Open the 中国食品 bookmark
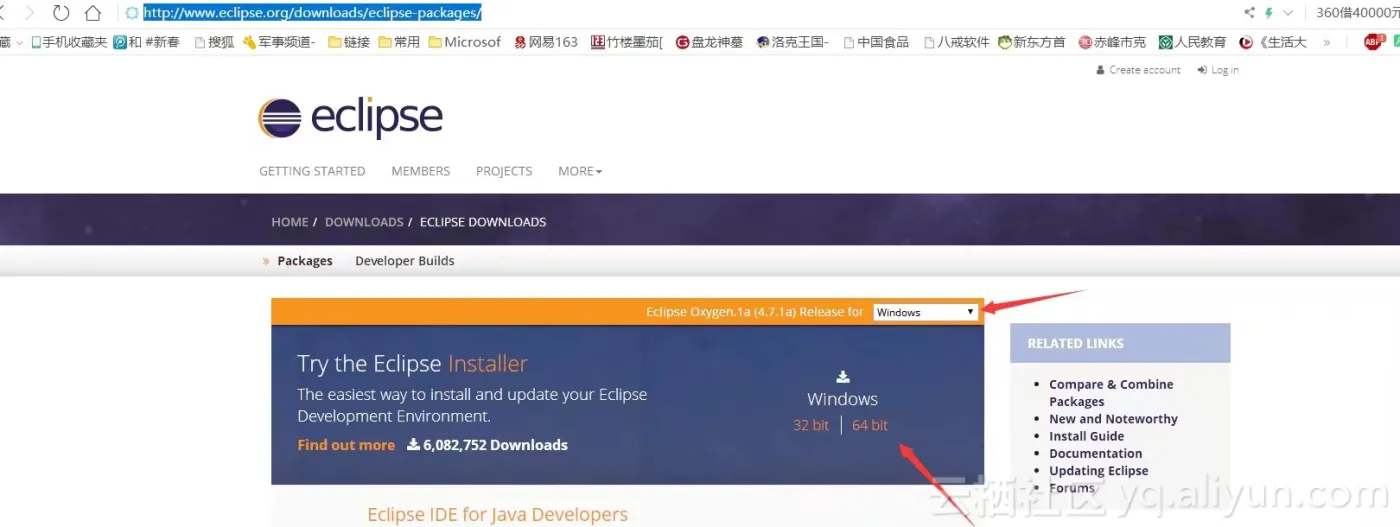Image resolution: width=1400 pixels, height=527 pixels. 876,42
